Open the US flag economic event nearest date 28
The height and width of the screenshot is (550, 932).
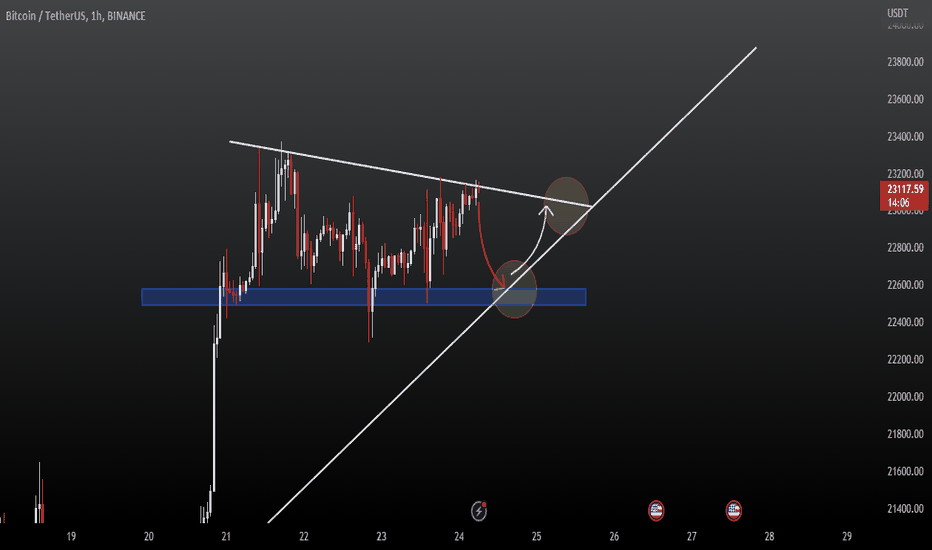pos(734,510)
